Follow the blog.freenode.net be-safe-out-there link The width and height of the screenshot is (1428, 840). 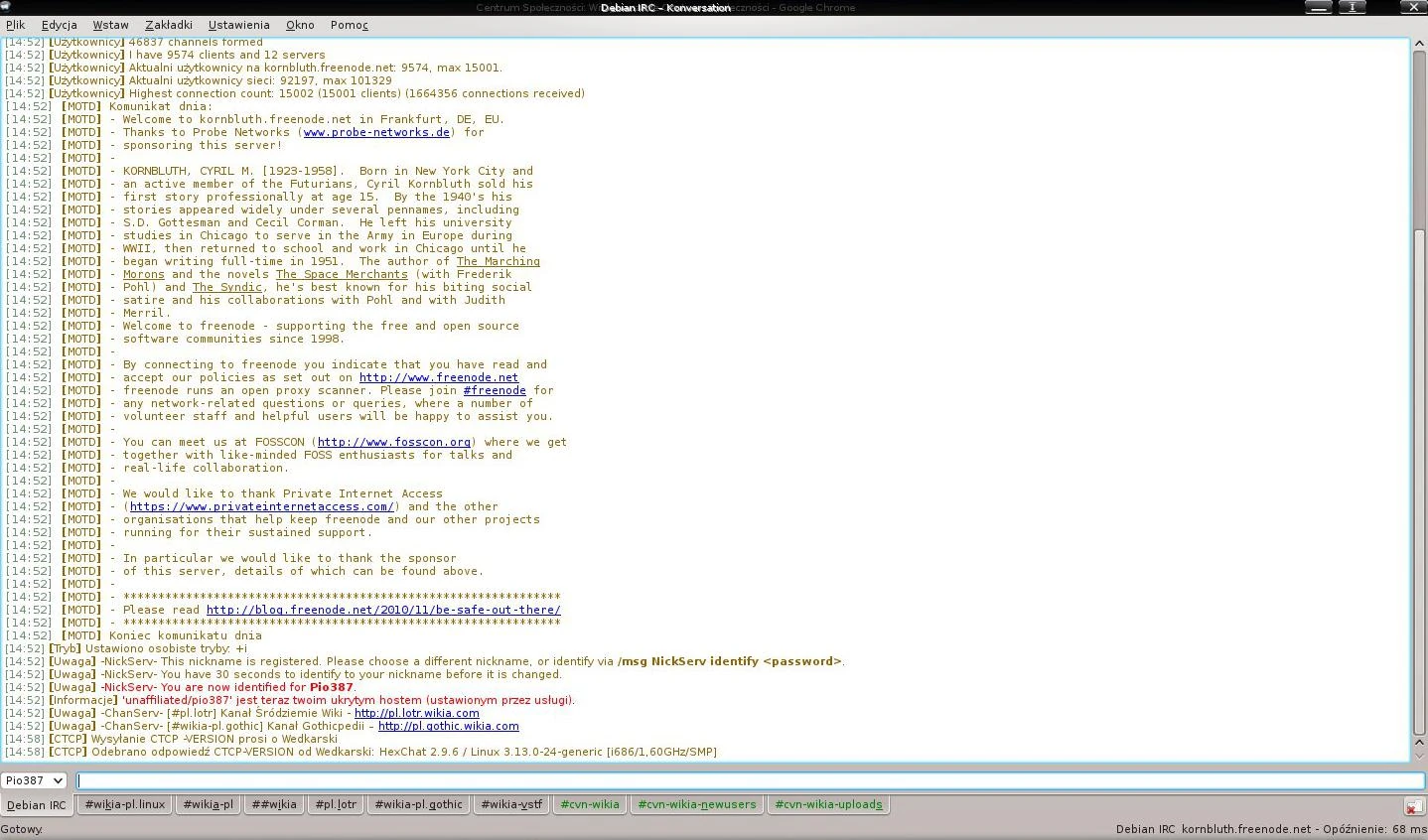[383, 610]
